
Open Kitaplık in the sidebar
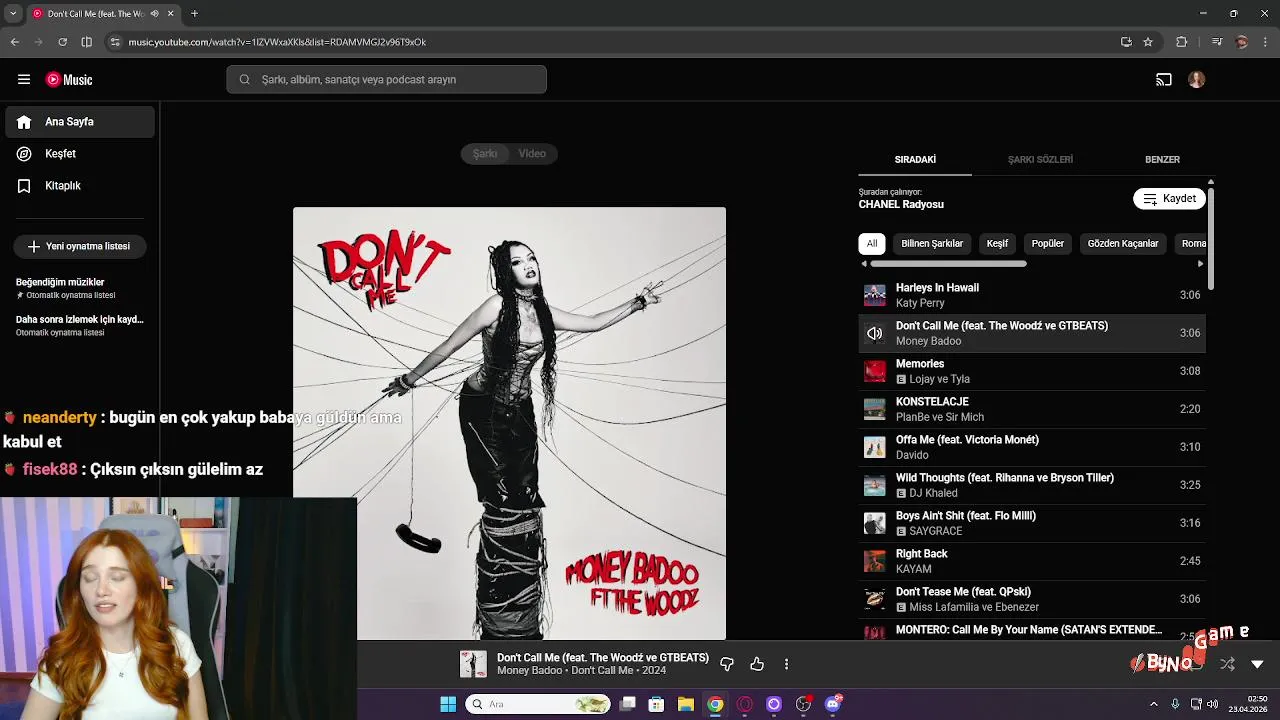coord(80,186)
